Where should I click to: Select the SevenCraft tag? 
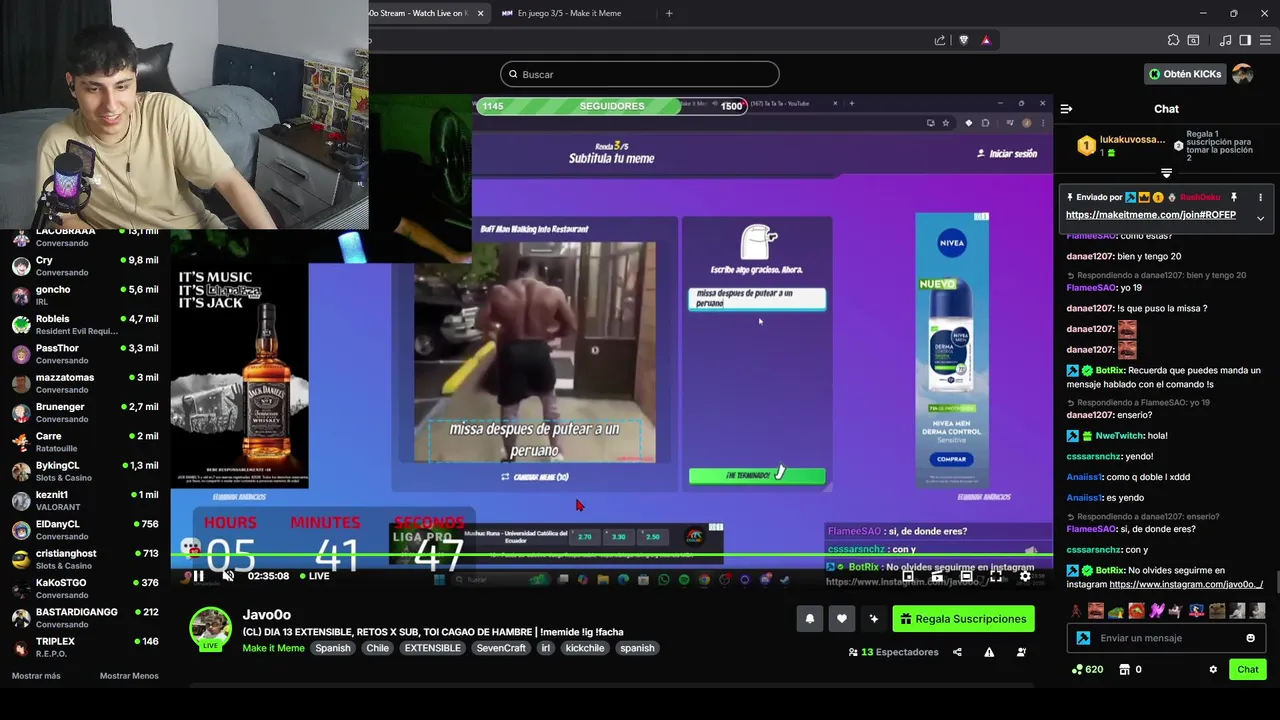click(501, 648)
